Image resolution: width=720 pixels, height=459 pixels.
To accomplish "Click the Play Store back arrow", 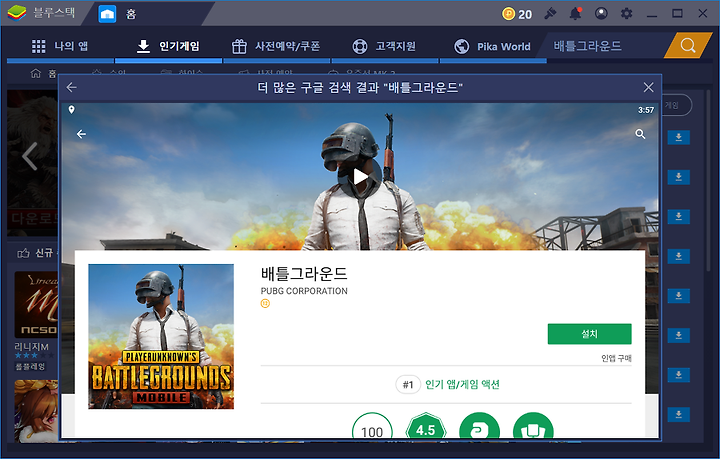I will pos(81,134).
